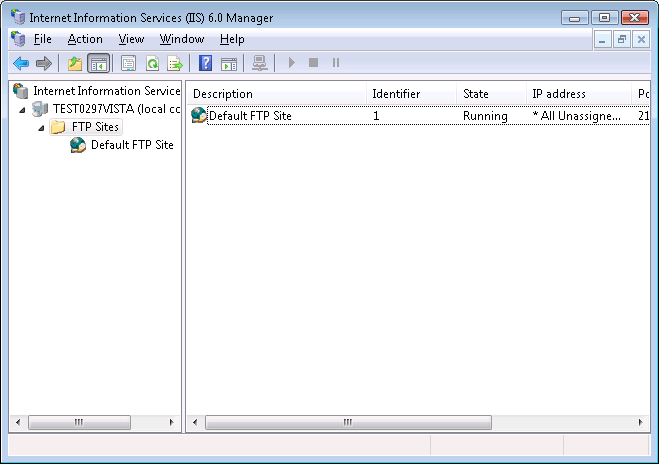Click the All Unassigned IP address cell
This screenshot has width=659, height=464.
(576, 116)
